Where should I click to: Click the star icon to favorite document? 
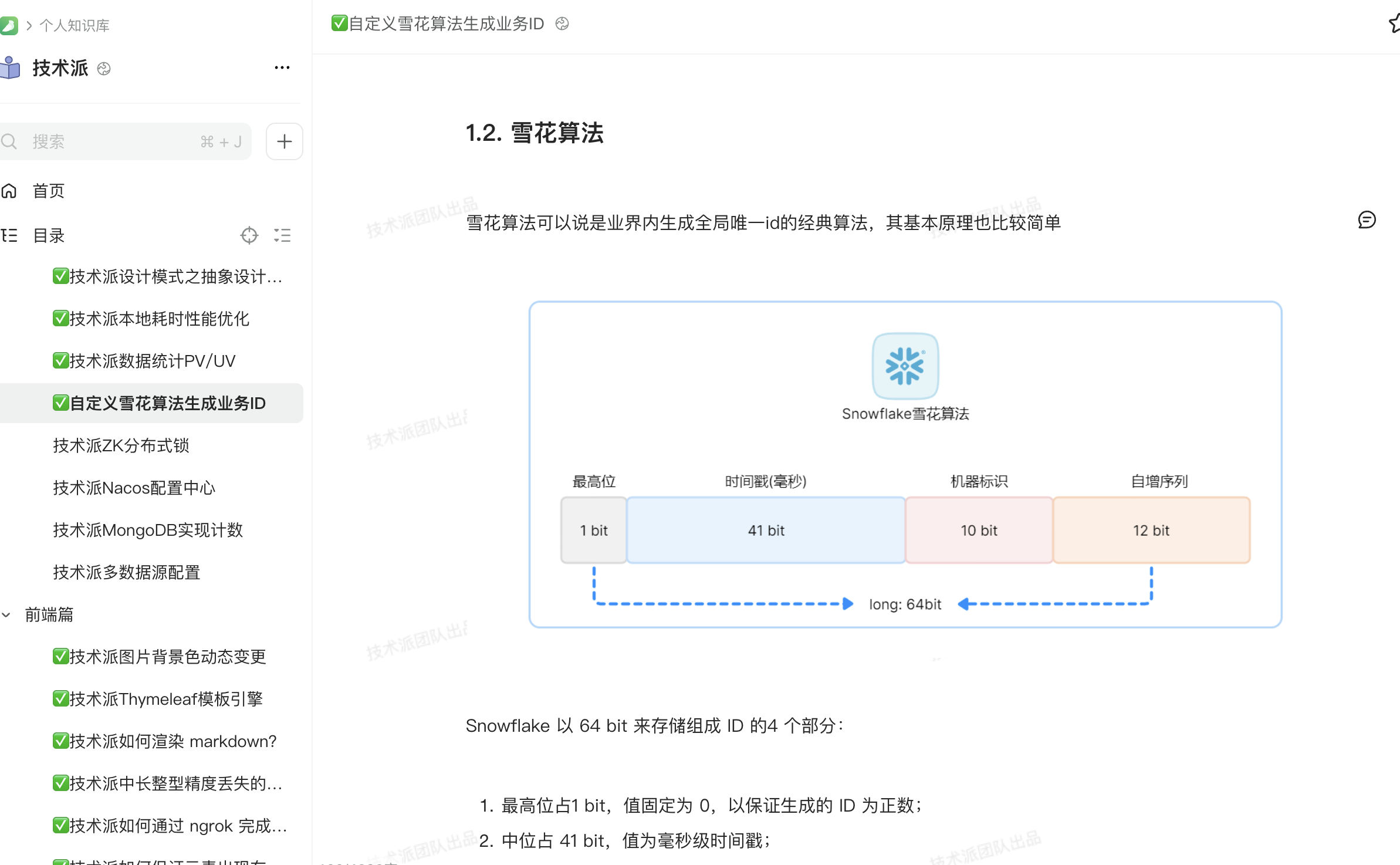(1395, 23)
